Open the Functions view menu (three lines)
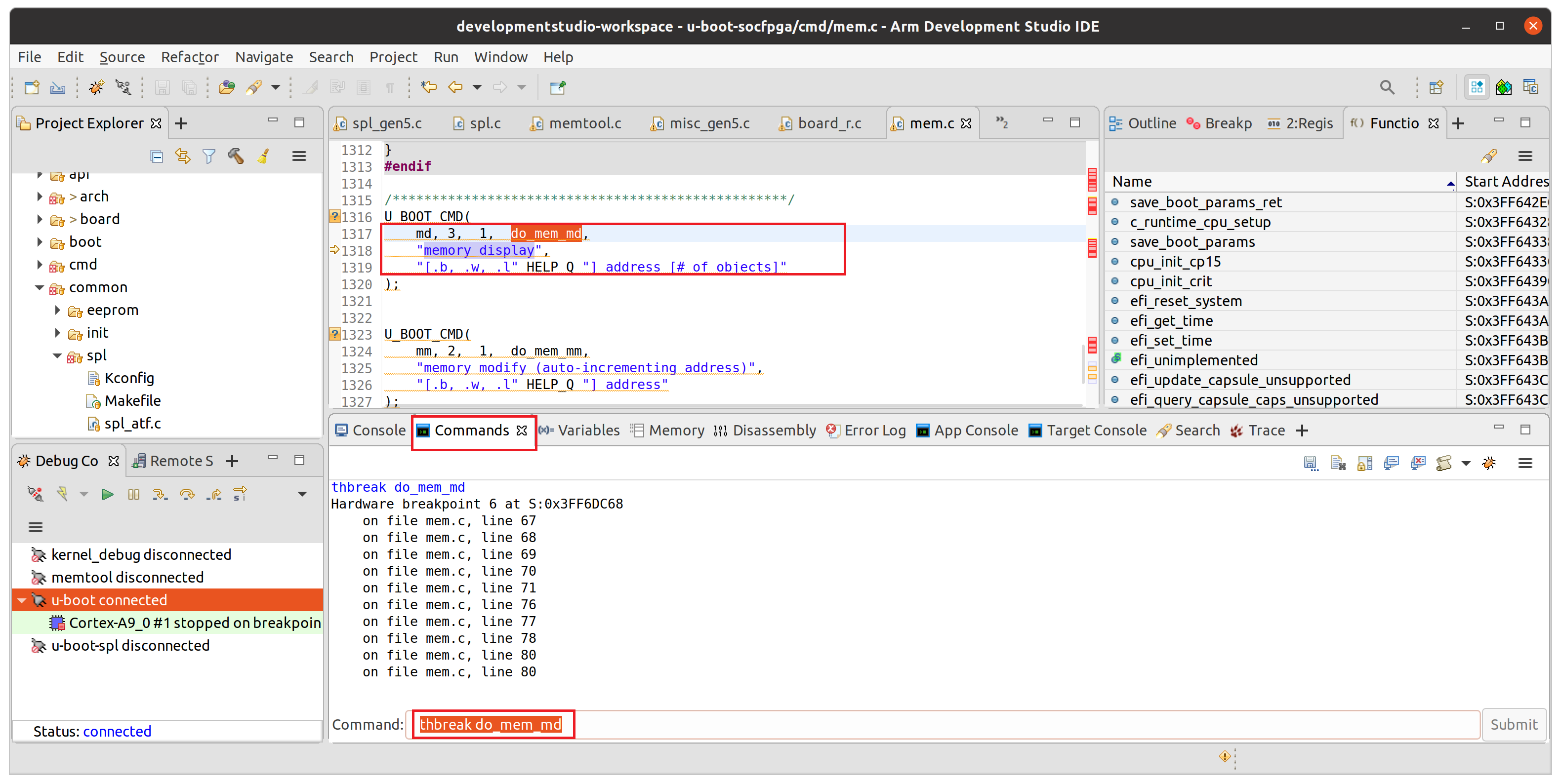 (1525, 156)
